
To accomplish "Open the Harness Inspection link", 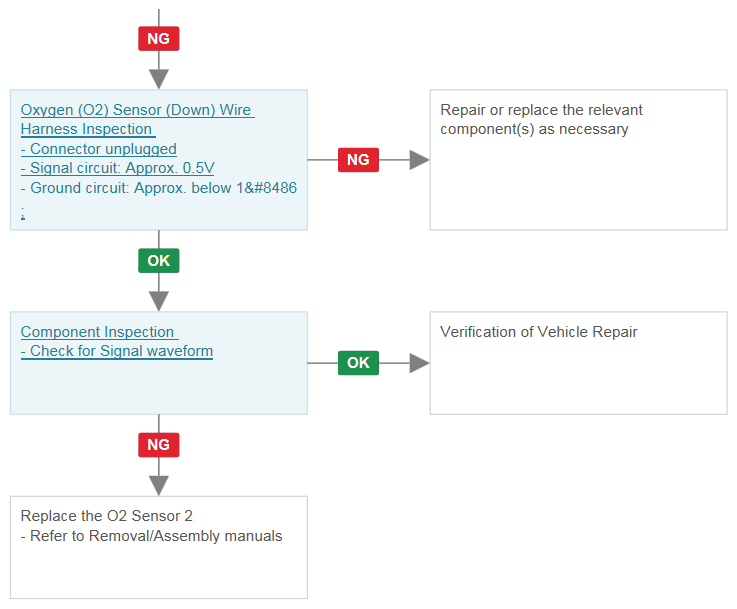I will tap(88, 129).
